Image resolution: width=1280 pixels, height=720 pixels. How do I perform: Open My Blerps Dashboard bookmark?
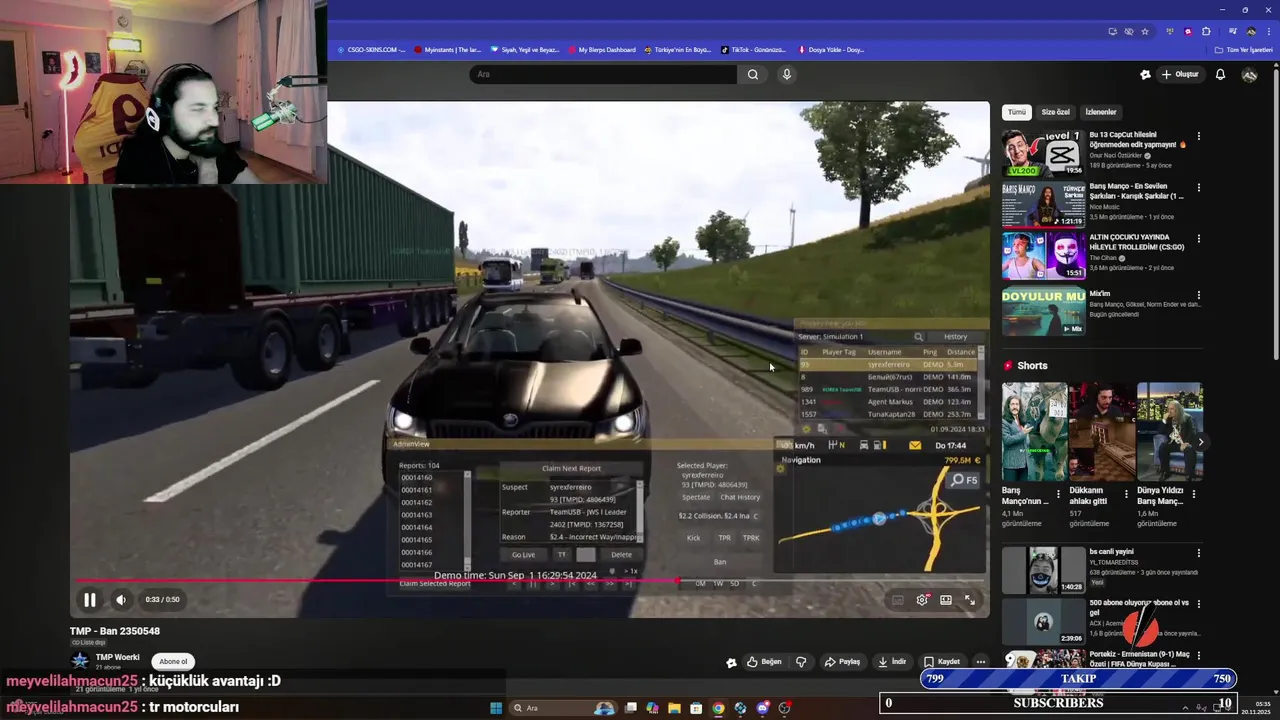pos(601,49)
